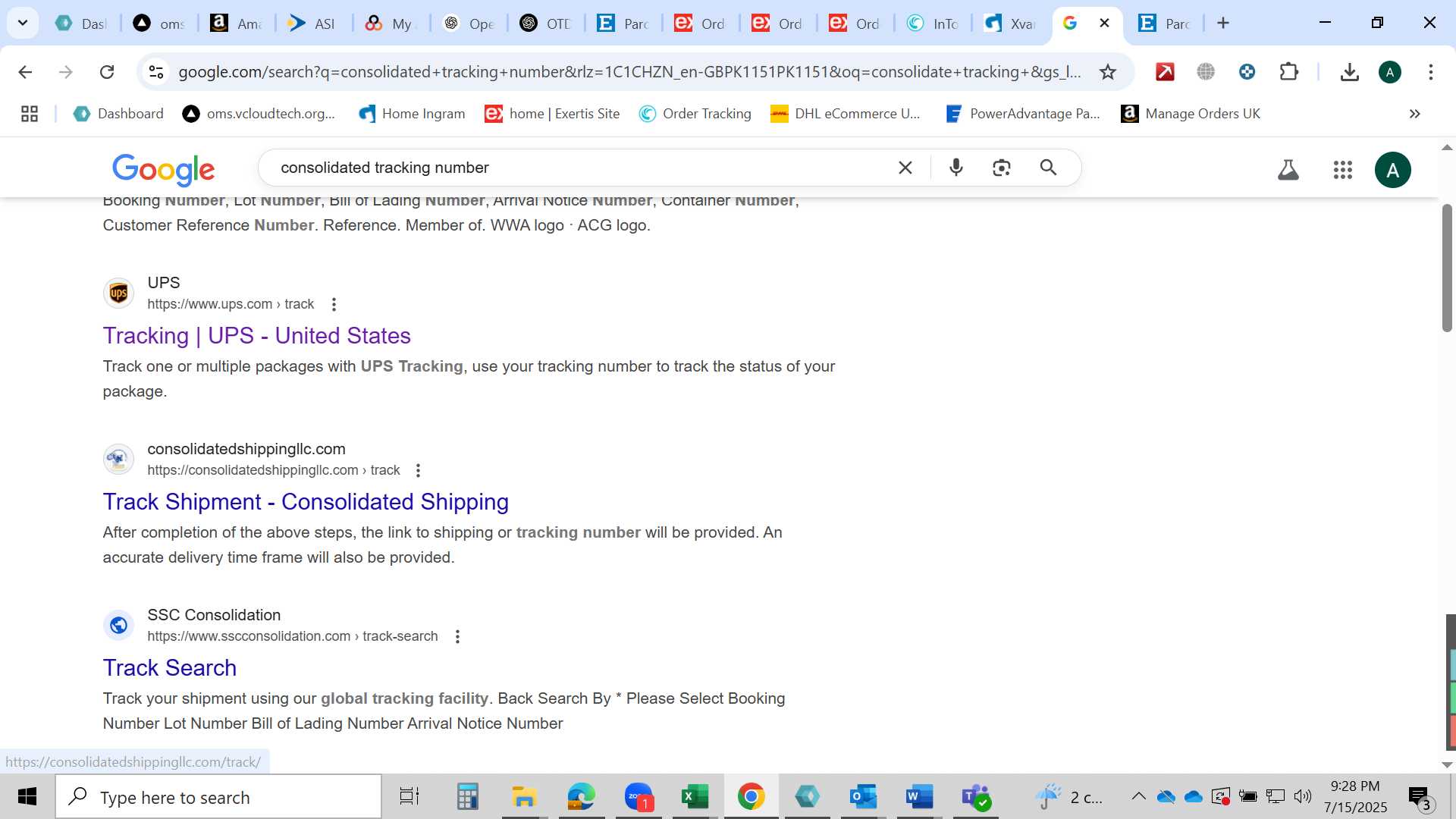Viewport: 1456px width, 819px height.
Task: Click the Windows taskbar search box
Action: click(x=218, y=797)
